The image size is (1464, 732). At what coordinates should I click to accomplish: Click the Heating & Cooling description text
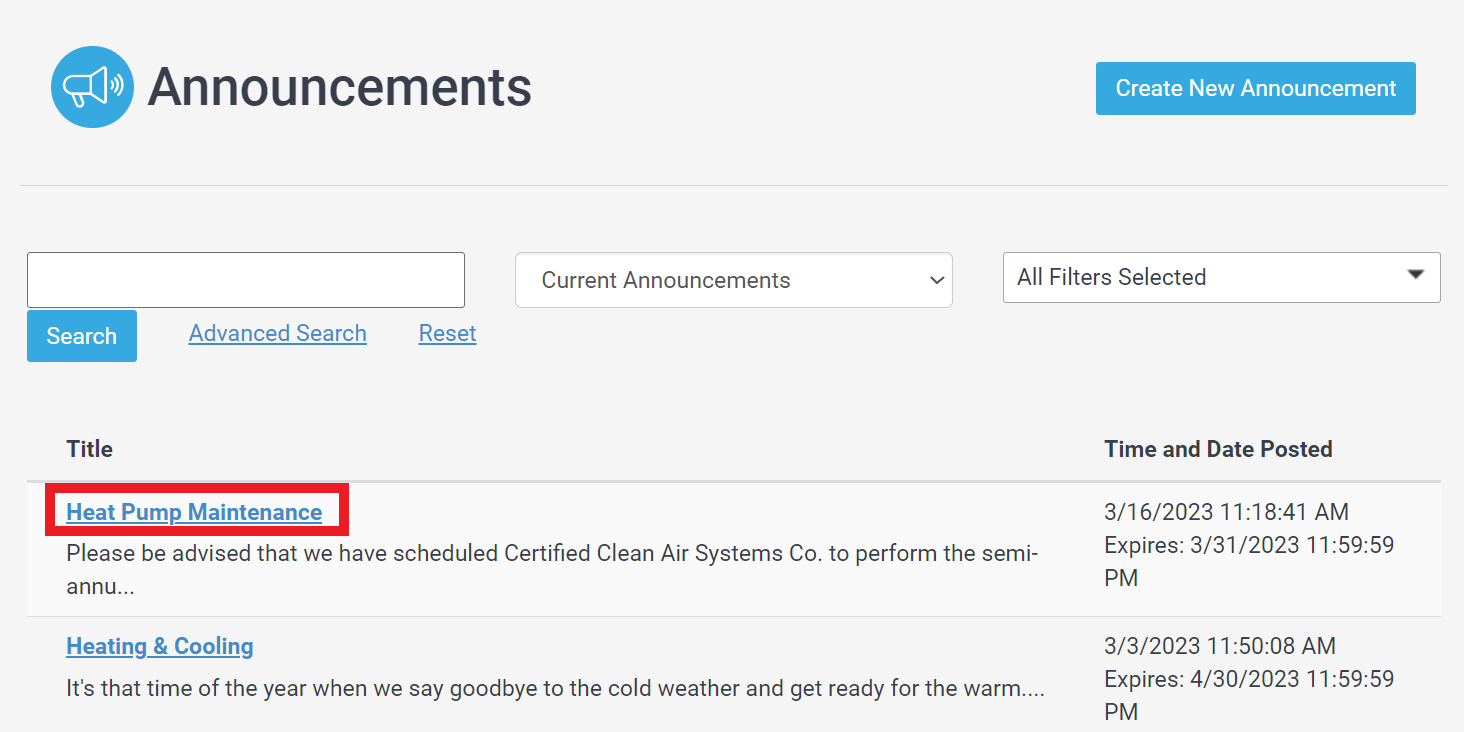pyautogui.click(x=556, y=689)
